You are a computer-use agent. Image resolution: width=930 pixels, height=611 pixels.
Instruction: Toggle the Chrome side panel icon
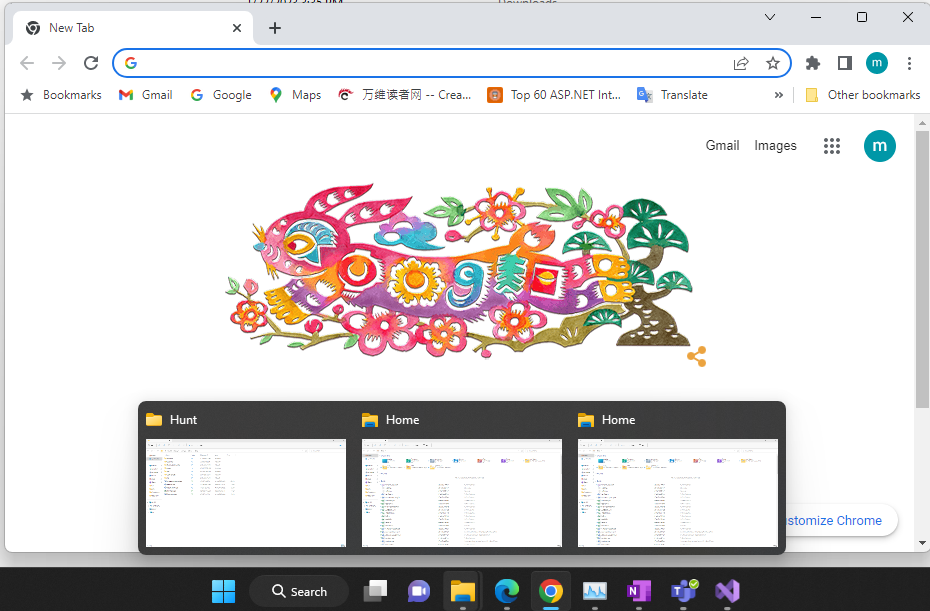[x=845, y=63]
